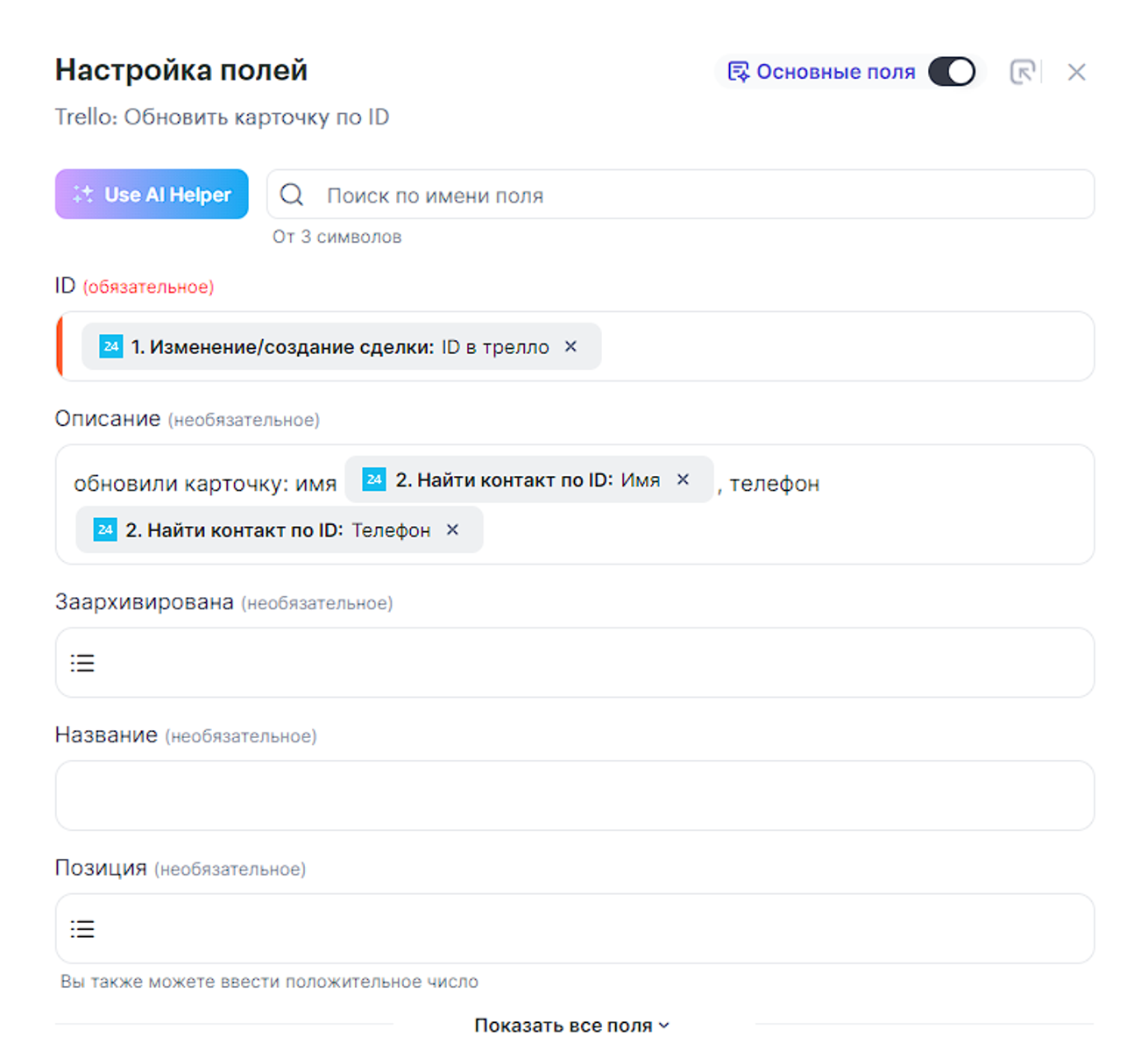This screenshot has height=1058, width=1148.
Task: Remove the Телефон contact chip
Action: (x=453, y=529)
